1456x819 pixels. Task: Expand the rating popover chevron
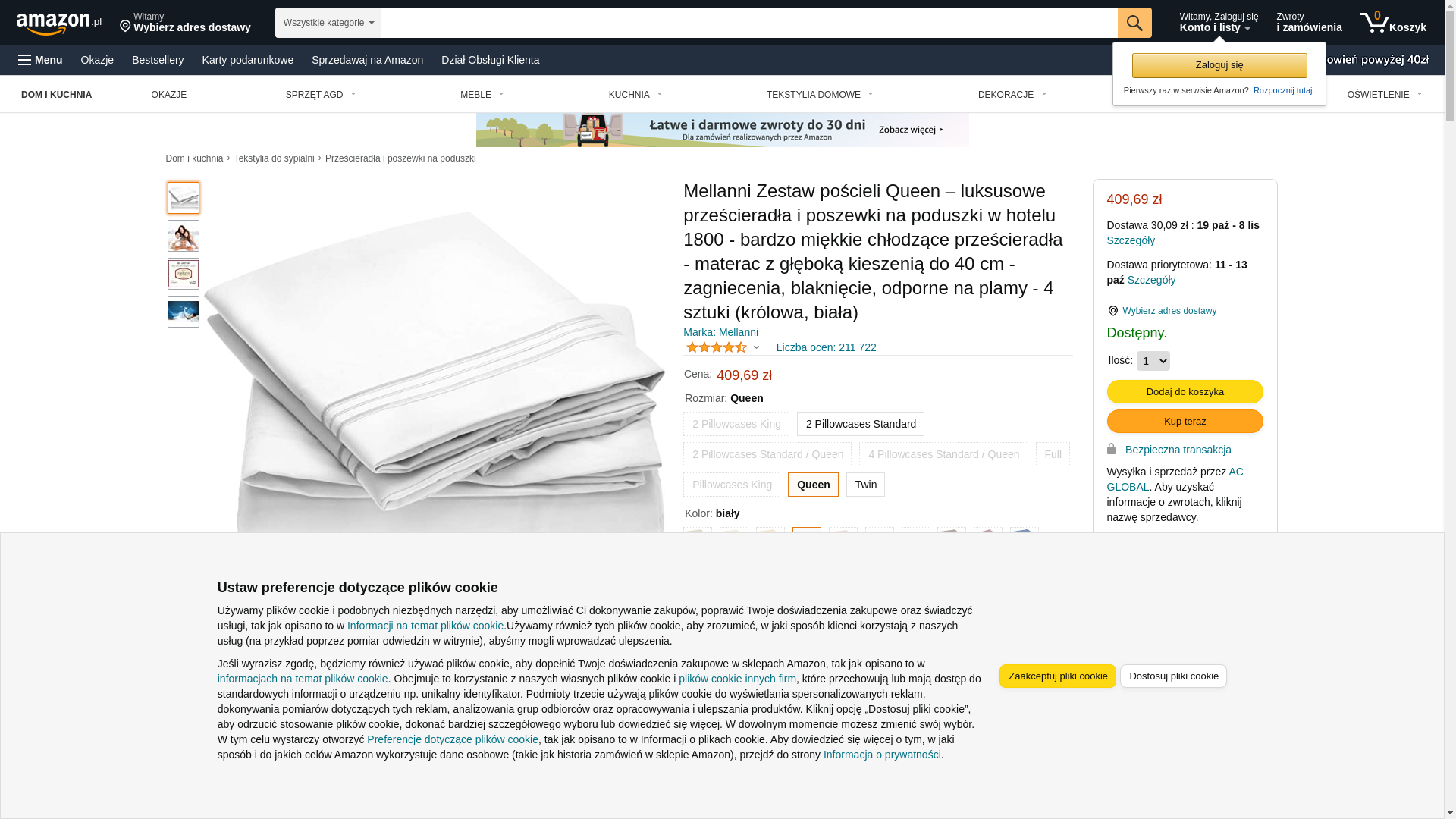click(x=756, y=347)
